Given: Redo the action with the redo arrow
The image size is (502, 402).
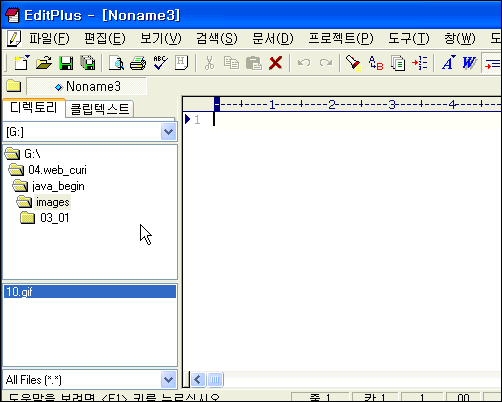Looking at the screenshot, I should click(x=326, y=63).
